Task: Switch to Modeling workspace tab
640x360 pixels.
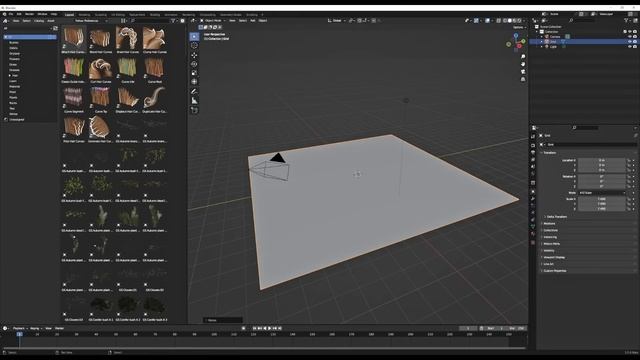Action: tap(84, 15)
